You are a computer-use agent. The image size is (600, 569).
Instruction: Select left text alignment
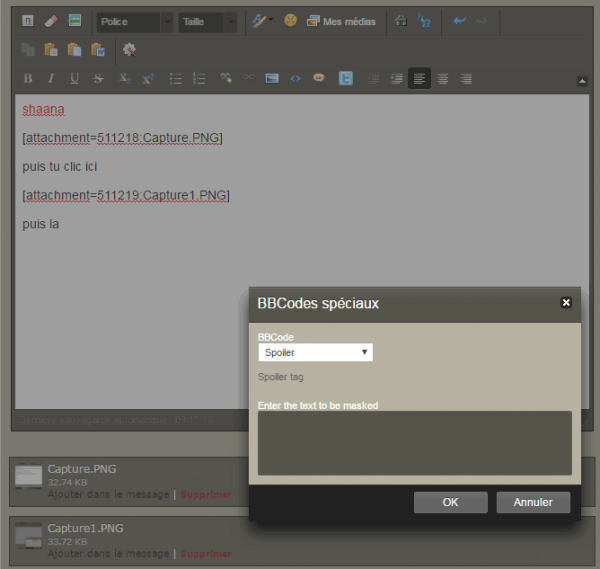pyautogui.click(x=419, y=78)
